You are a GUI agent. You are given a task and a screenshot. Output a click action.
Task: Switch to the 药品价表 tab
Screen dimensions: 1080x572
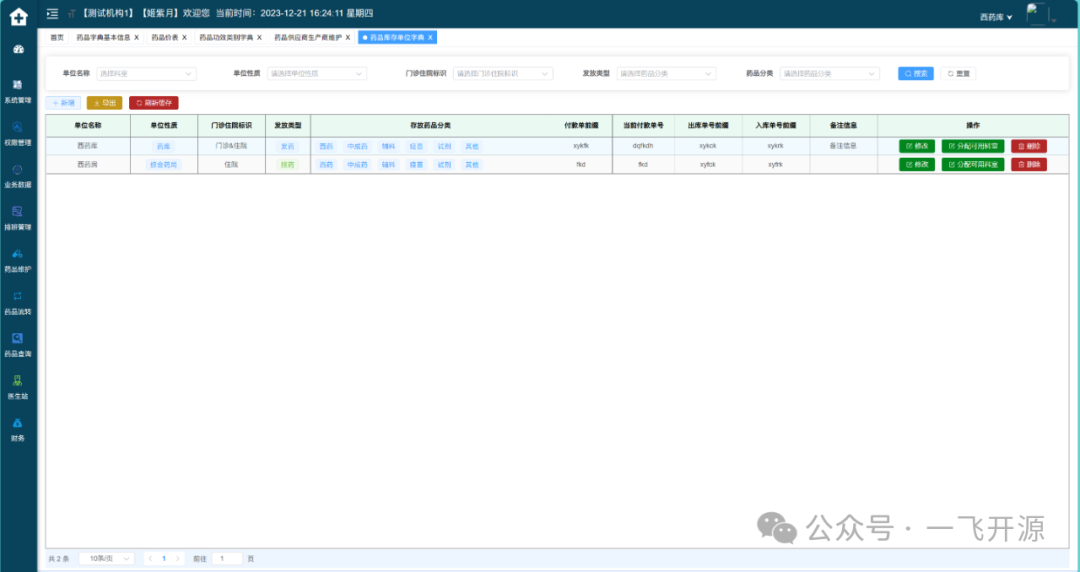coord(164,37)
